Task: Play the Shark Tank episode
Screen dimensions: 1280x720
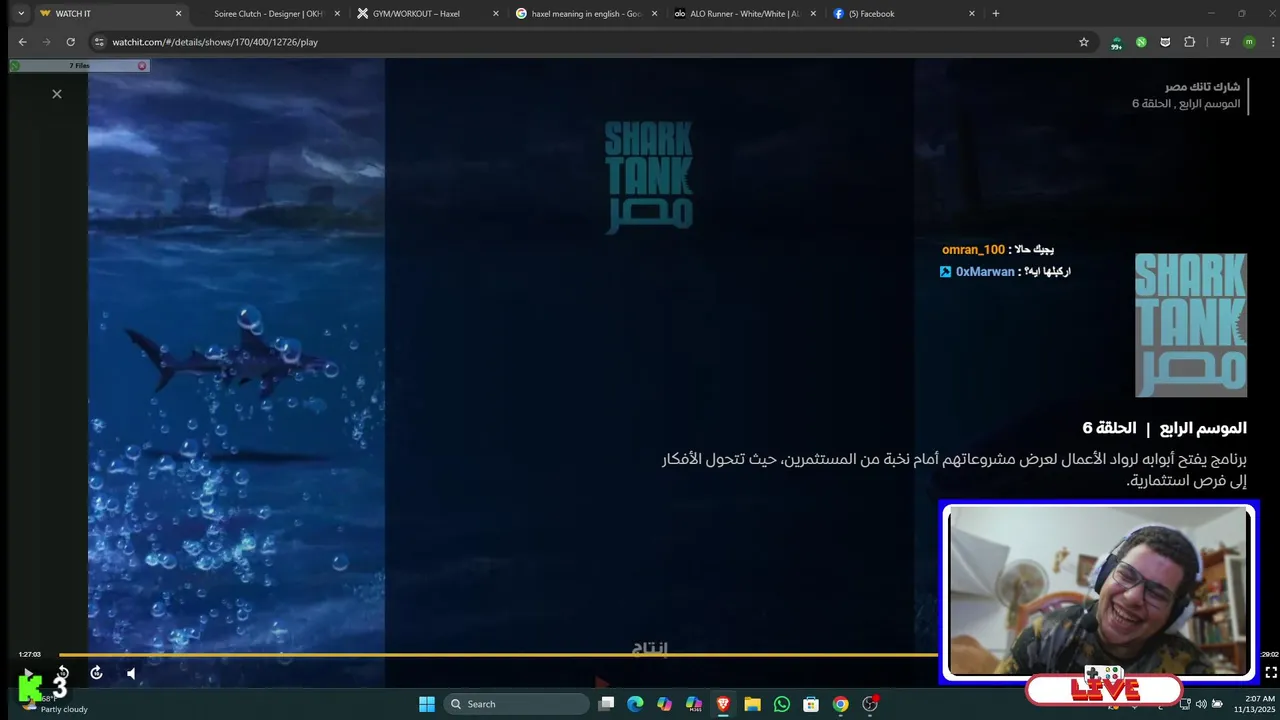Action: (28, 674)
